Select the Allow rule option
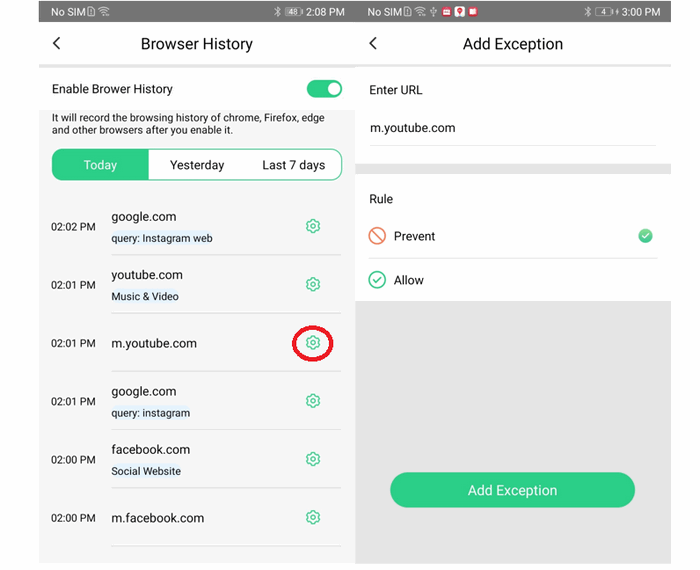The height and width of the screenshot is (570, 700). coord(512,280)
